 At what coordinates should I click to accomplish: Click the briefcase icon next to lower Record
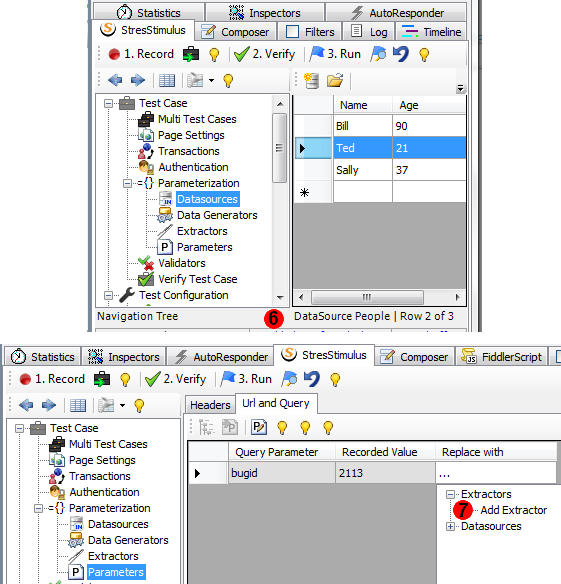[x=102, y=379]
